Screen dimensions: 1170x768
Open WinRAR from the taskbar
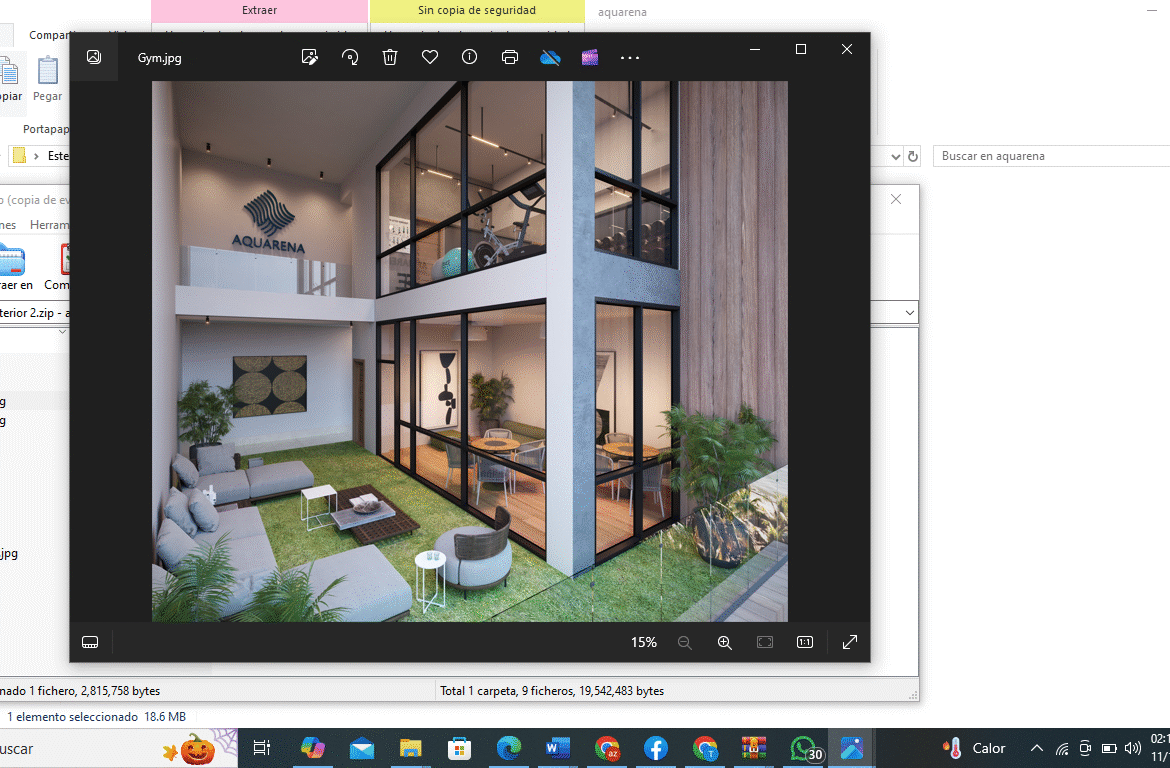[x=754, y=748]
